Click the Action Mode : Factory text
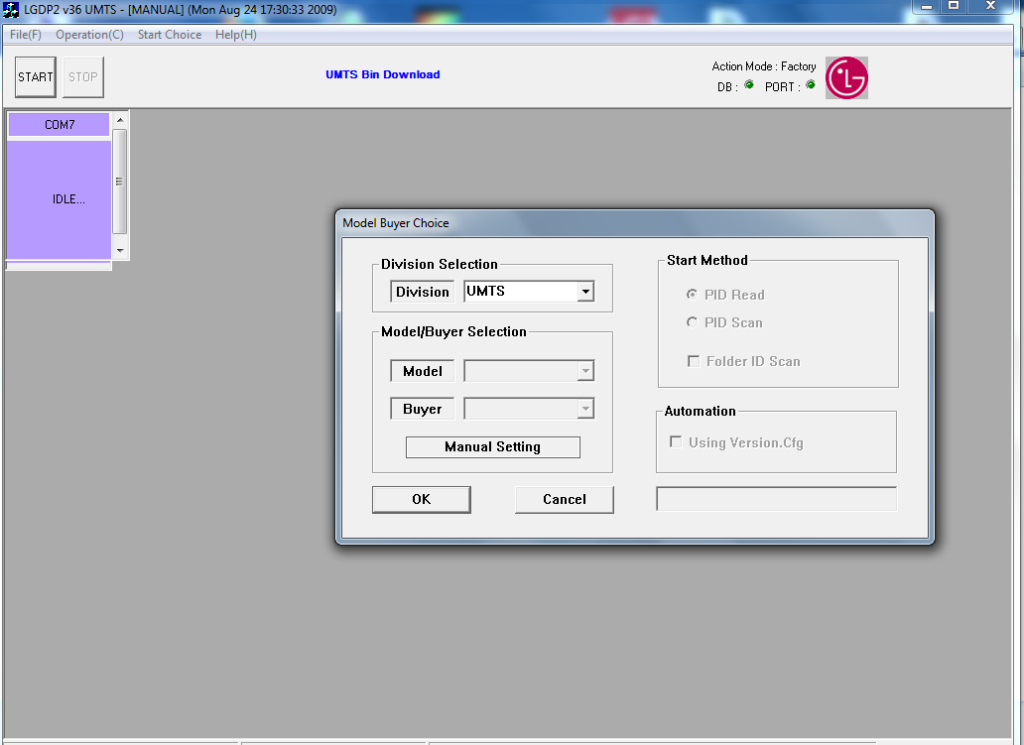This screenshot has height=745, width=1024. (763, 67)
